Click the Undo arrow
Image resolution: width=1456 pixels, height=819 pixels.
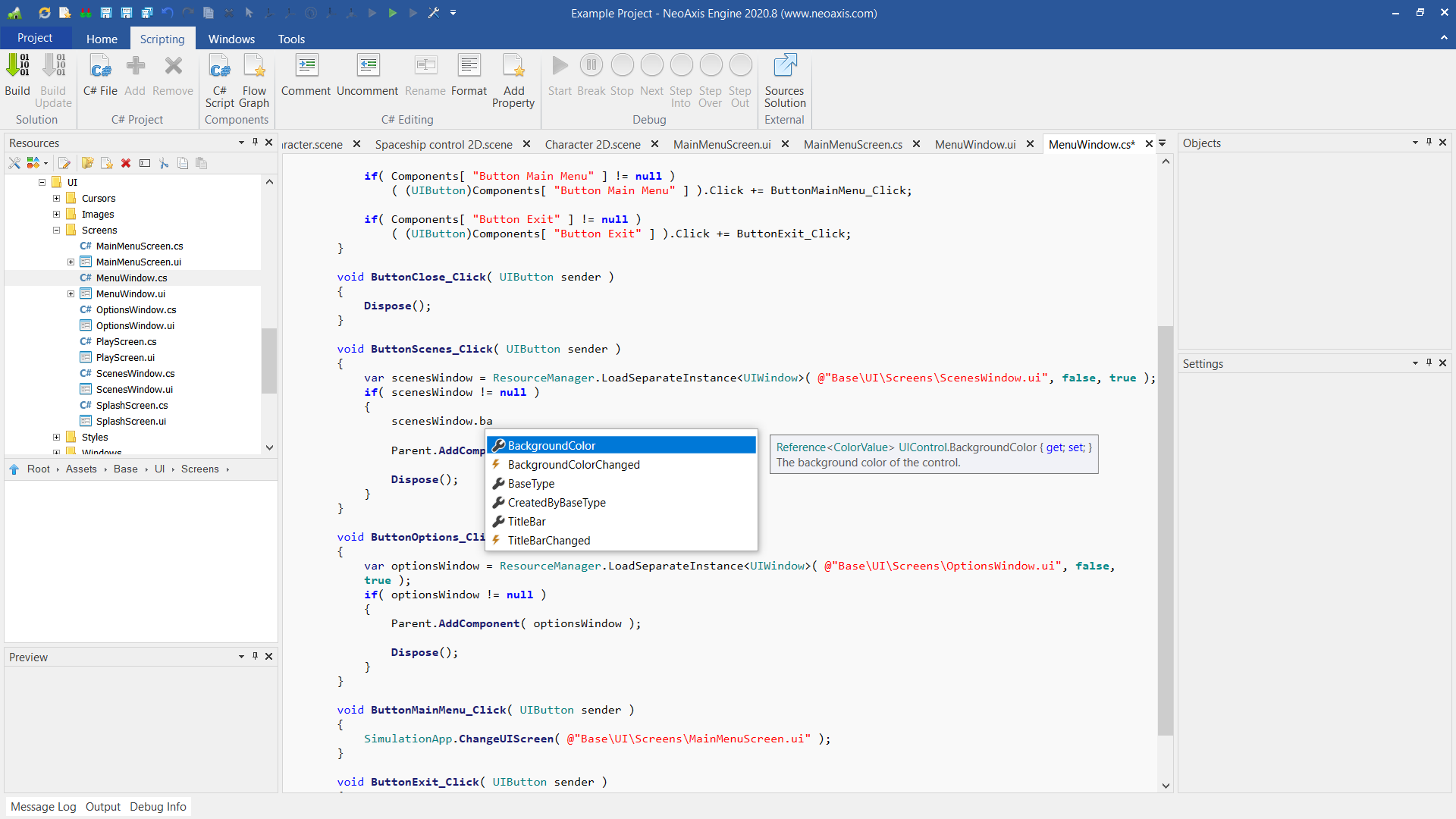[168, 13]
